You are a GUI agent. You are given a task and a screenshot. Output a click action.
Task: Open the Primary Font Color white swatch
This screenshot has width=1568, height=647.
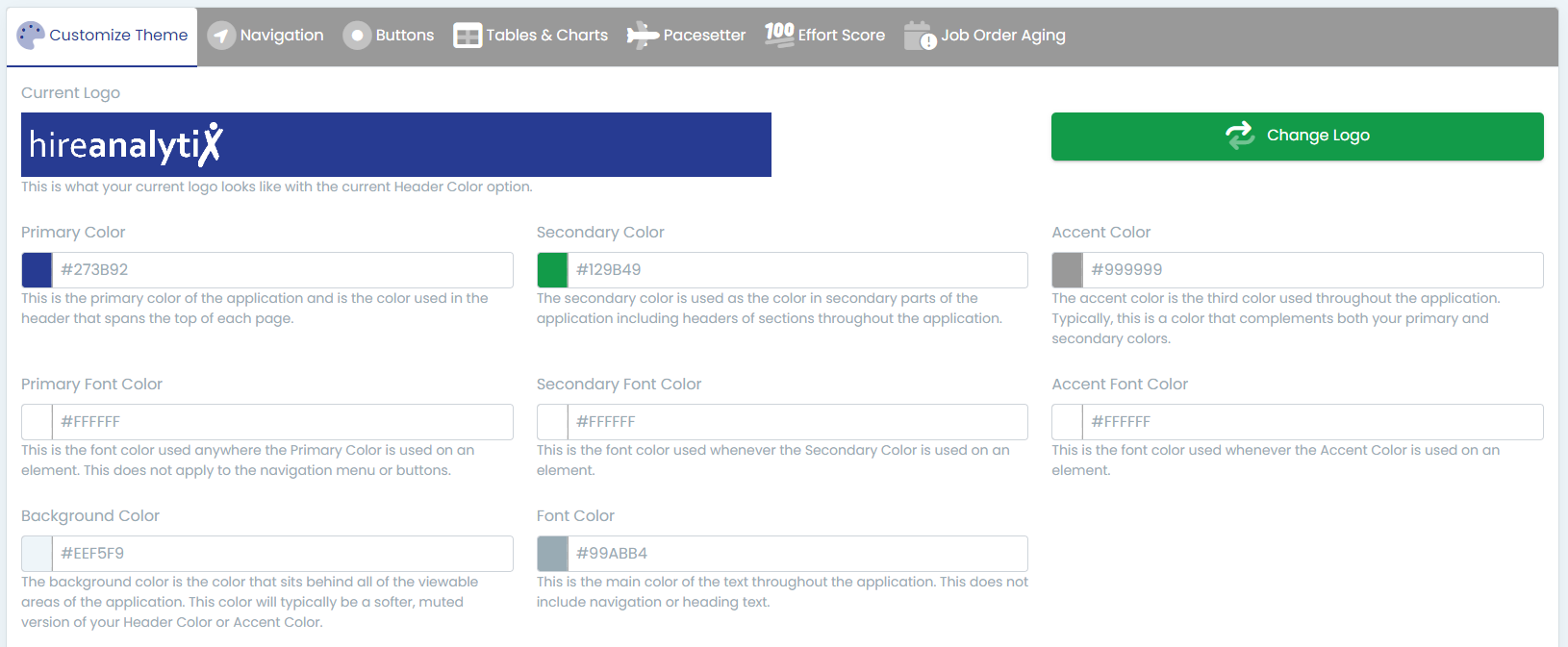tap(38, 422)
